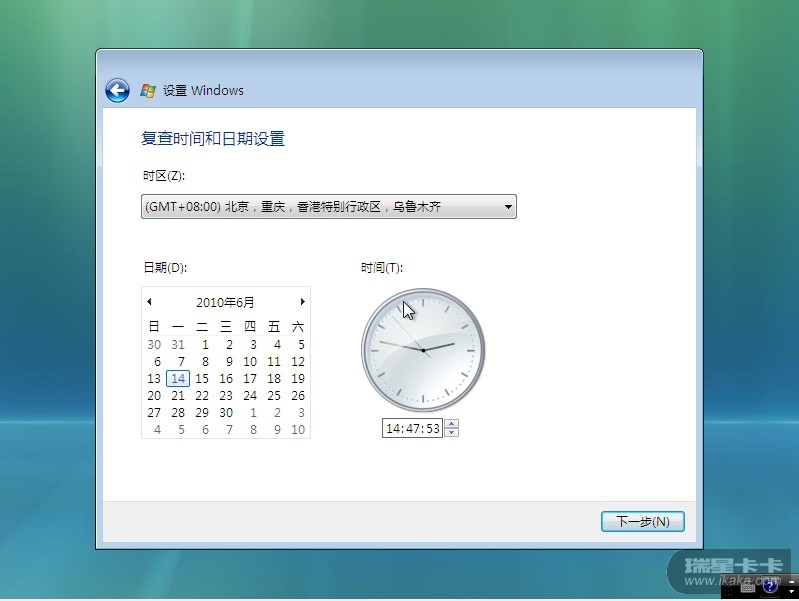Select date 22 in the calendar
This screenshot has width=799, height=601.
[202, 396]
